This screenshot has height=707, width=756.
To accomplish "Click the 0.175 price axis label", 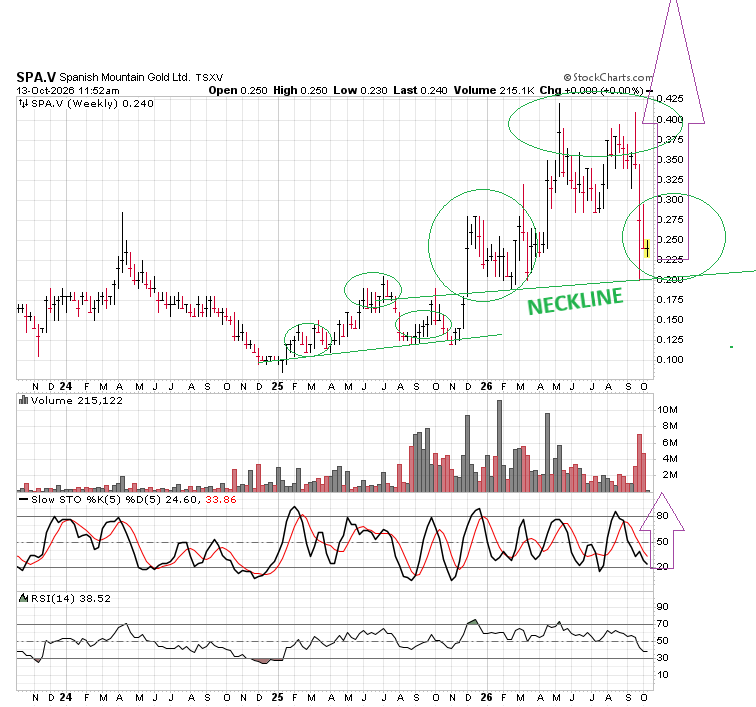I will [670, 299].
